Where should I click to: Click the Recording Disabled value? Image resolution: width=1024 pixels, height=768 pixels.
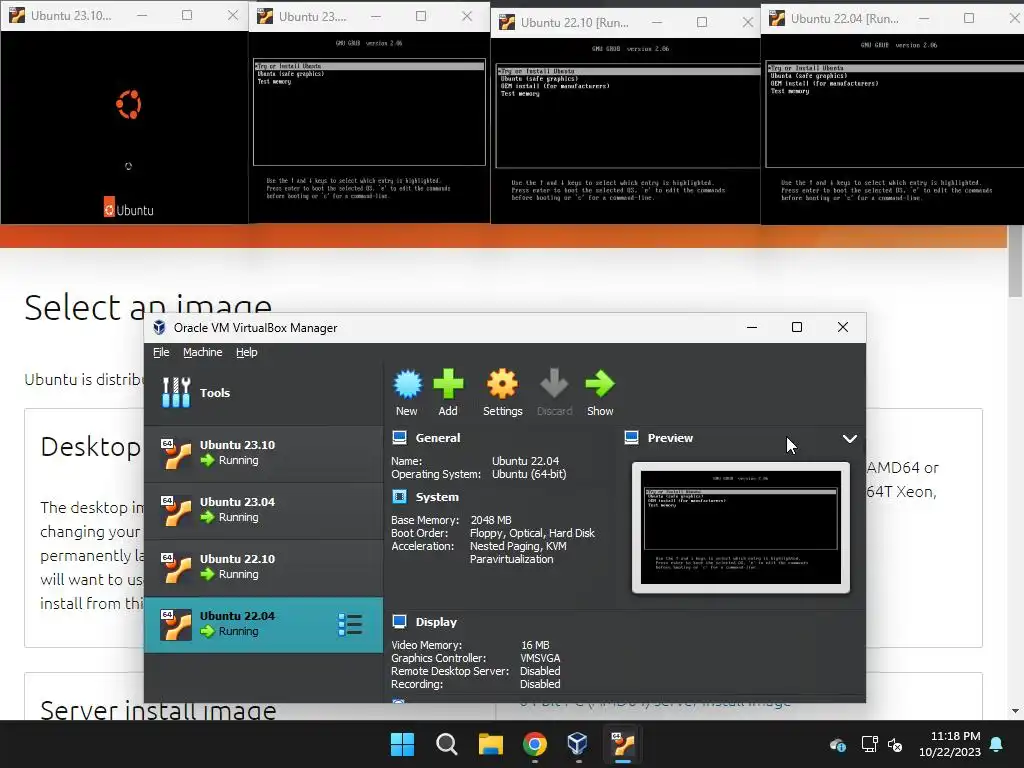(540, 684)
